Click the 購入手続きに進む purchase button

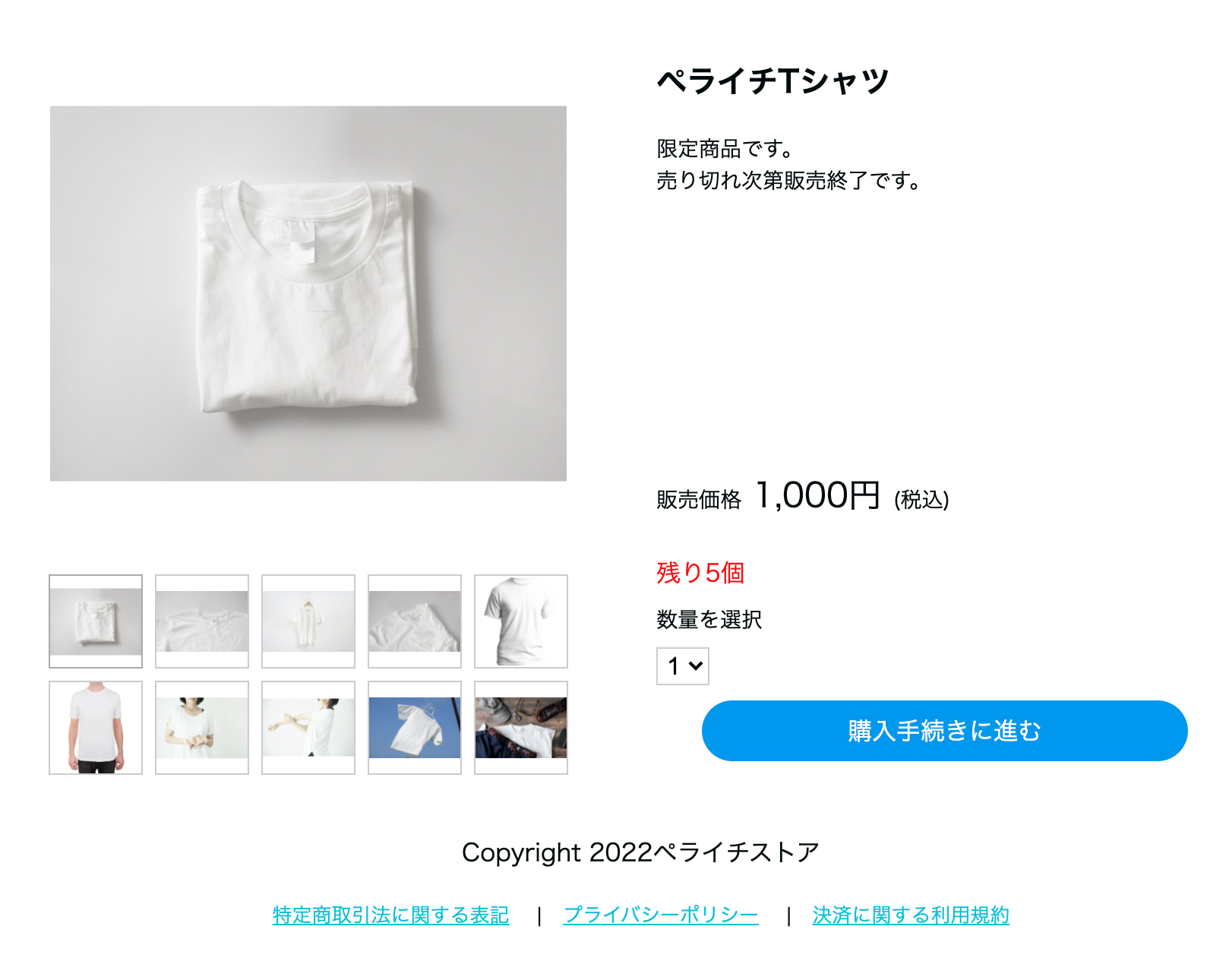(x=944, y=731)
